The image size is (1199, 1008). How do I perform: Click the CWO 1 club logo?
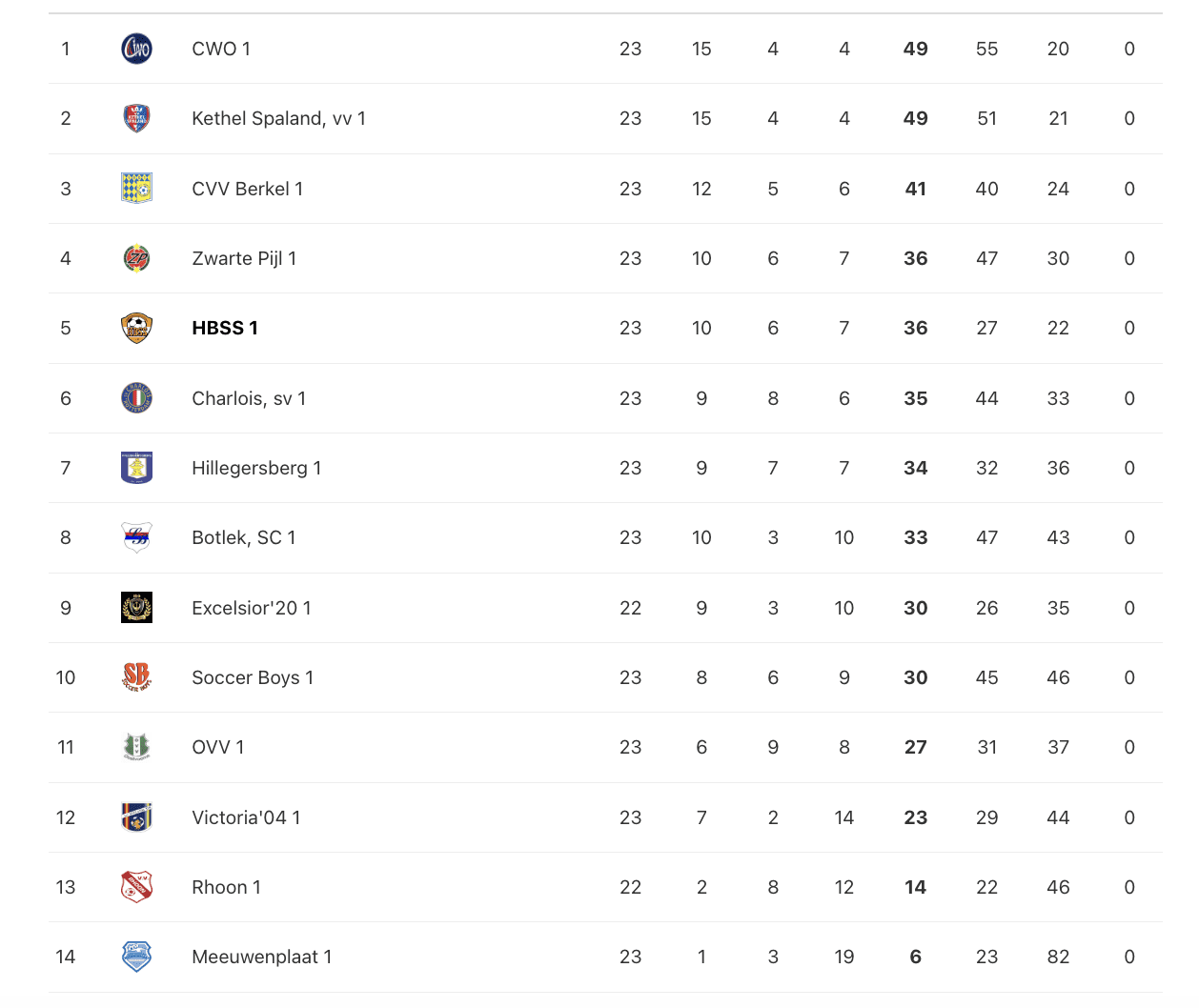[136, 49]
